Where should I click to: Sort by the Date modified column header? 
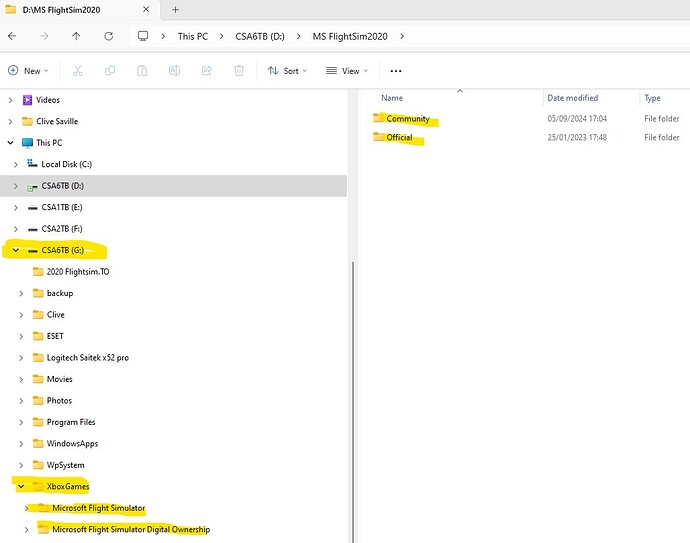tap(572, 98)
